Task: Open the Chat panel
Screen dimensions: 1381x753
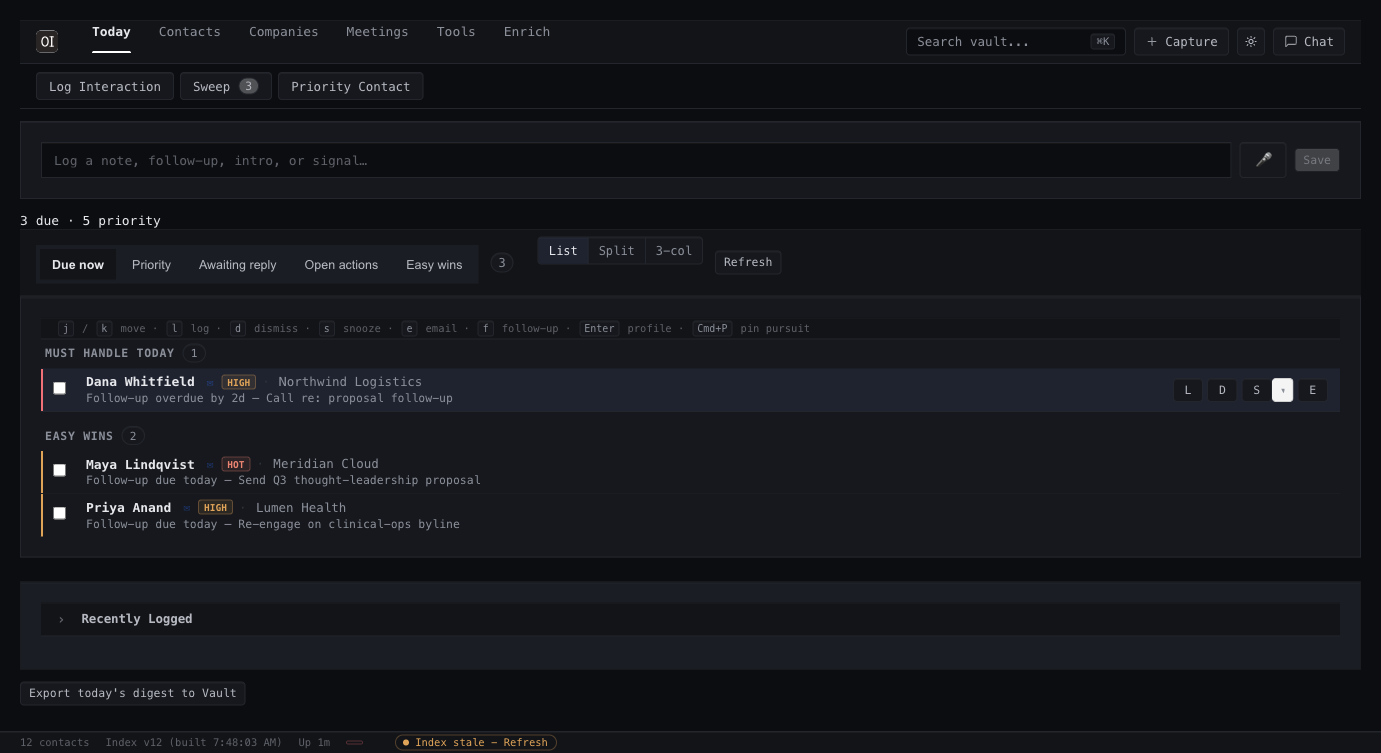Action: [x=1308, y=41]
